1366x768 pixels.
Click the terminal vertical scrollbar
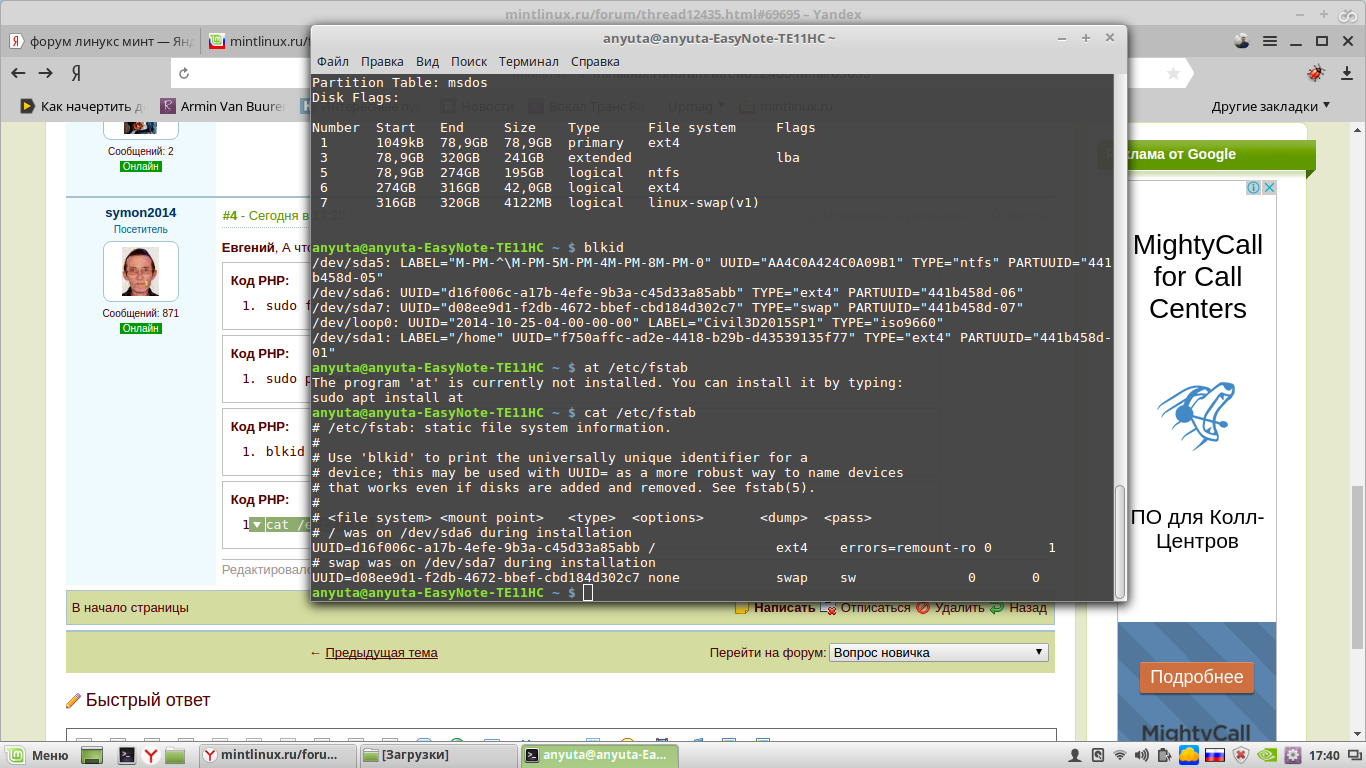1120,540
